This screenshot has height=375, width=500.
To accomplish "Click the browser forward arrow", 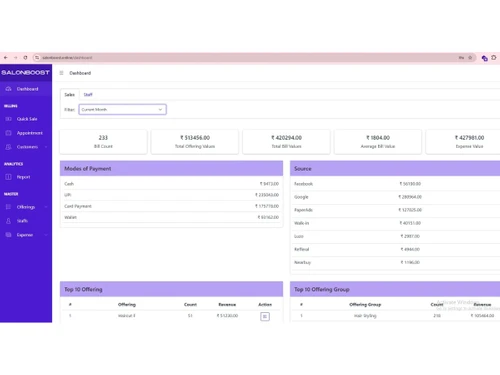I will coord(15,58).
